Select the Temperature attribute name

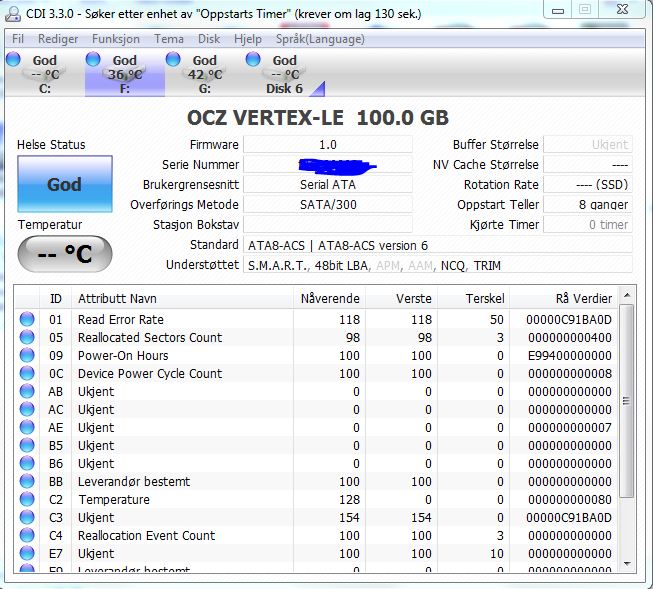[x=114, y=499]
